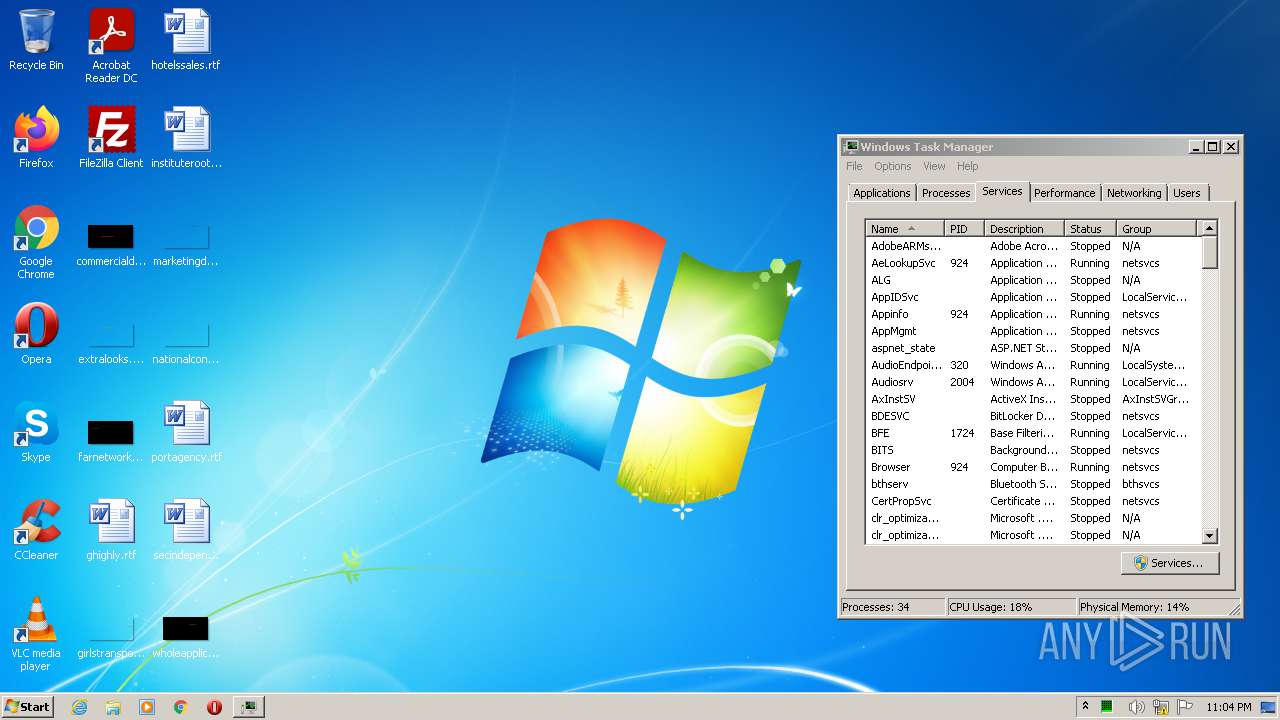This screenshot has width=1280, height=720.
Task: Open the Recycle Bin desktop icon
Action: (x=36, y=40)
